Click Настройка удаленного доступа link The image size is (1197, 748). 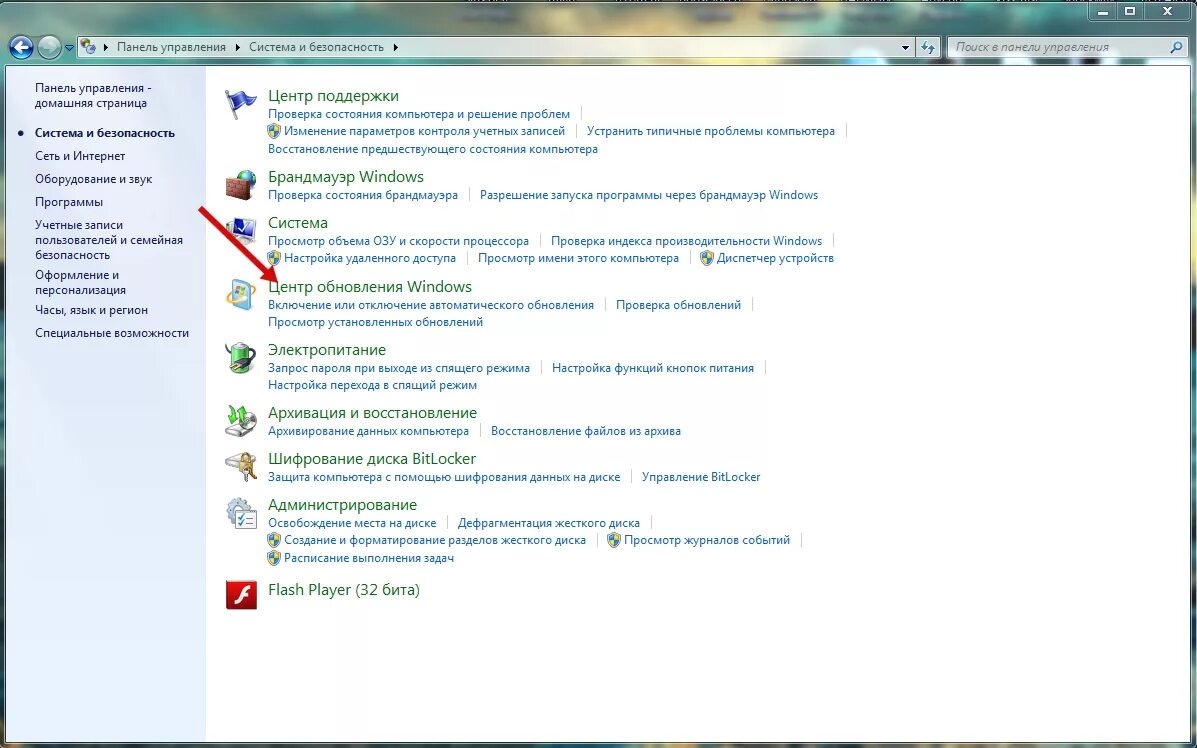(x=369, y=258)
